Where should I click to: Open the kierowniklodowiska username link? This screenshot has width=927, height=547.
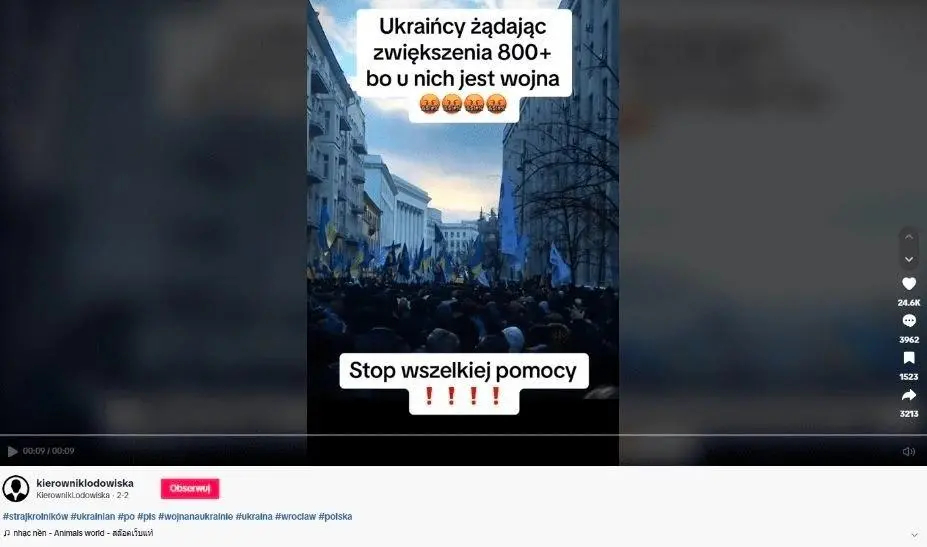tap(85, 483)
